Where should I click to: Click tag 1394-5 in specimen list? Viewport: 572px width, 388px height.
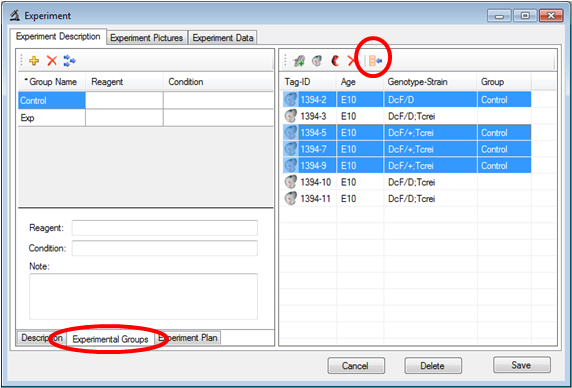[x=313, y=133]
